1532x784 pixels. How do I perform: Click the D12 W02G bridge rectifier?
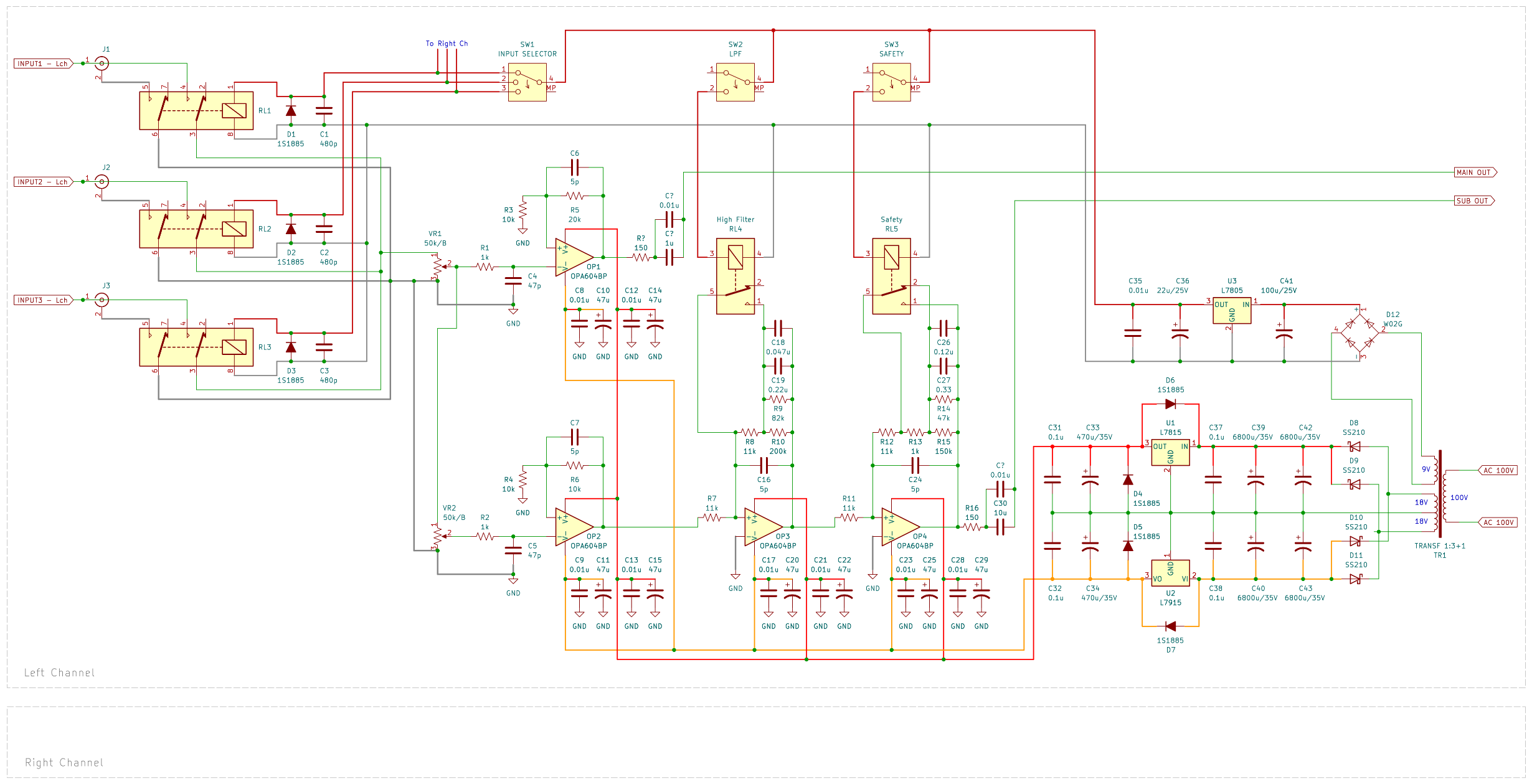click(1358, 333)
